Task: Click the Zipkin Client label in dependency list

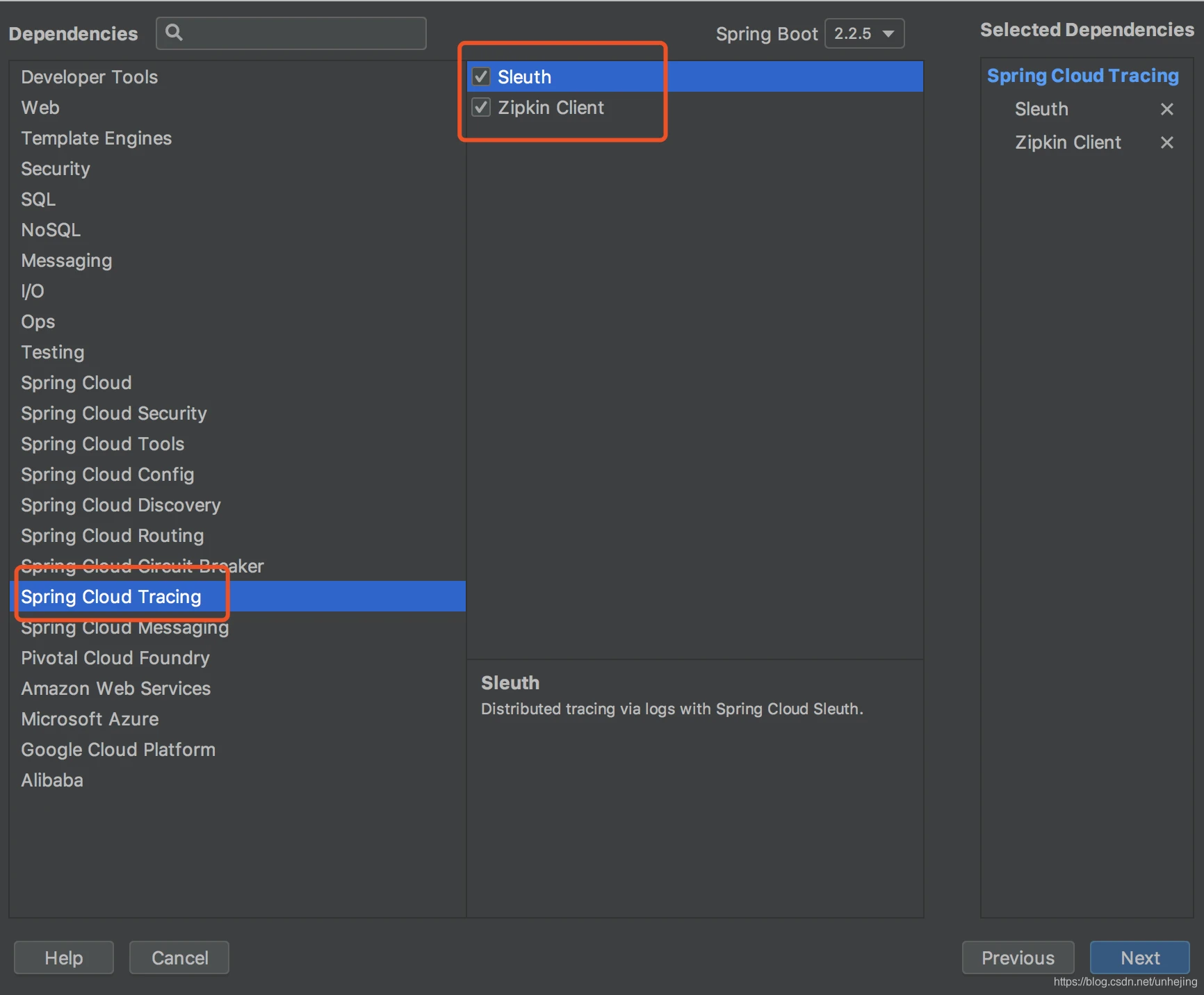Action: [551, 108]
